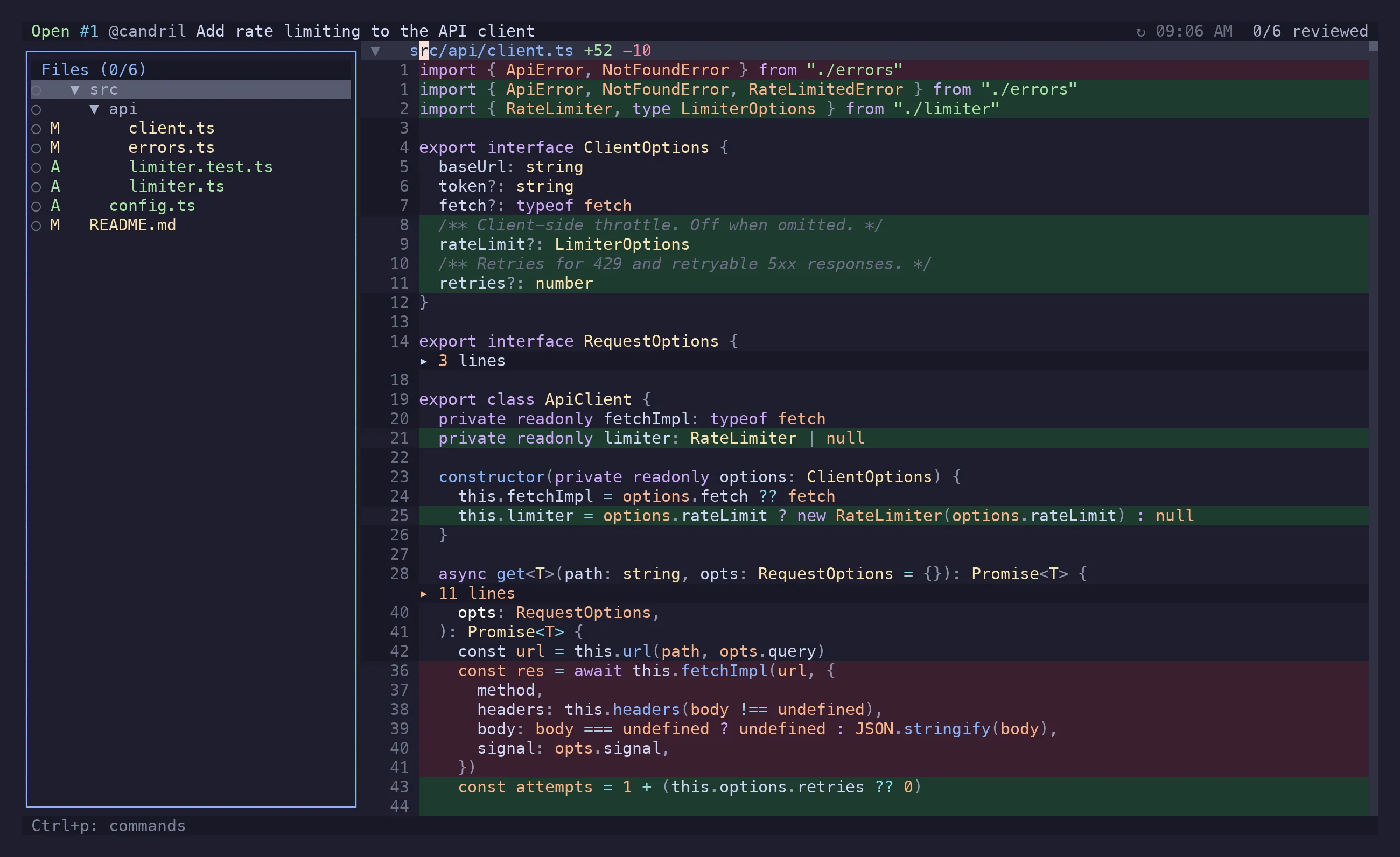This screenshot has height=857, width=1400.
Task: Click the Modified status M for README.md
Action: pyautogui.click(x=55, y=225)
